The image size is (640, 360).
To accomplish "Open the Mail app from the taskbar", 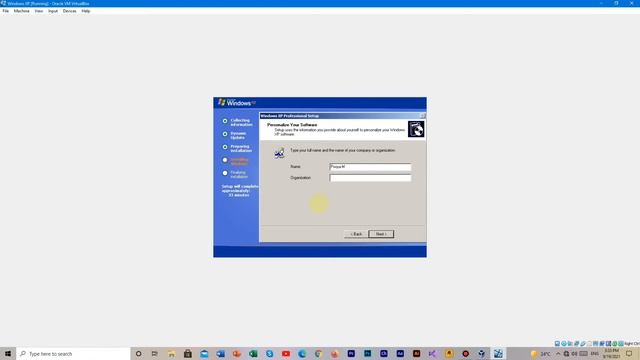I will pyautogui.click(x=204, y=353).
